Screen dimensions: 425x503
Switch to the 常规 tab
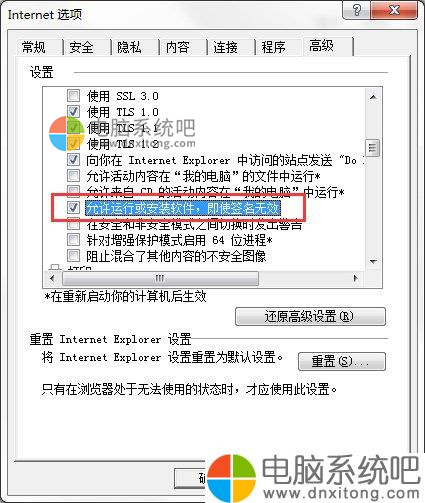coord(34,47)
